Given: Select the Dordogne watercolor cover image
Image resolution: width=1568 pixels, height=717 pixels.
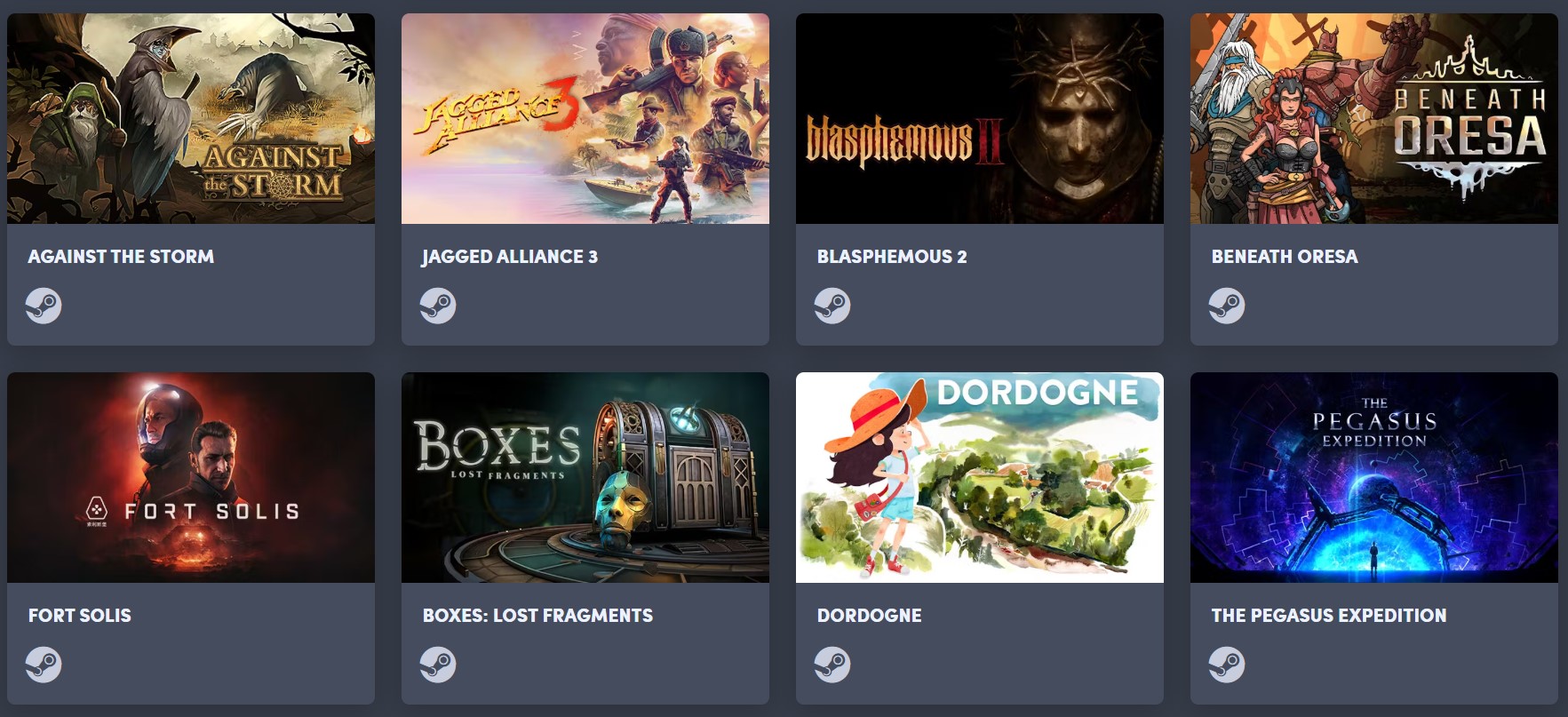Looking at the screenshot, I should pyautogui.click(x=980, y=477).
